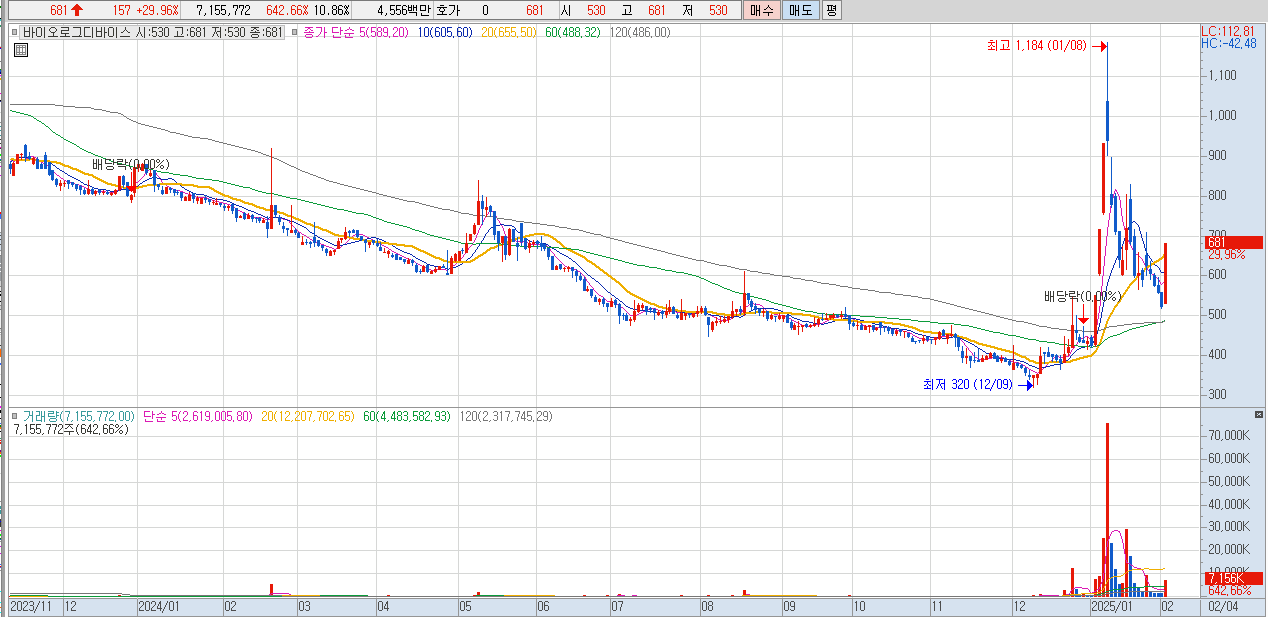Viewport: 1268px width, 617px height.
Task: Select the volume 20(12,207,702,65) label
Action: point(307,415)
